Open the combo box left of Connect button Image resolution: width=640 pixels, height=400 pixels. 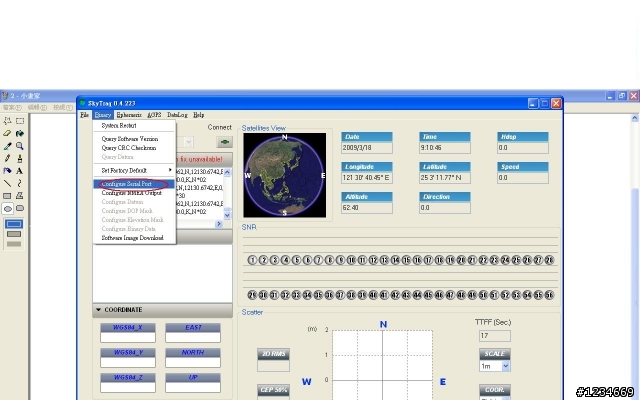pos(189,142)
